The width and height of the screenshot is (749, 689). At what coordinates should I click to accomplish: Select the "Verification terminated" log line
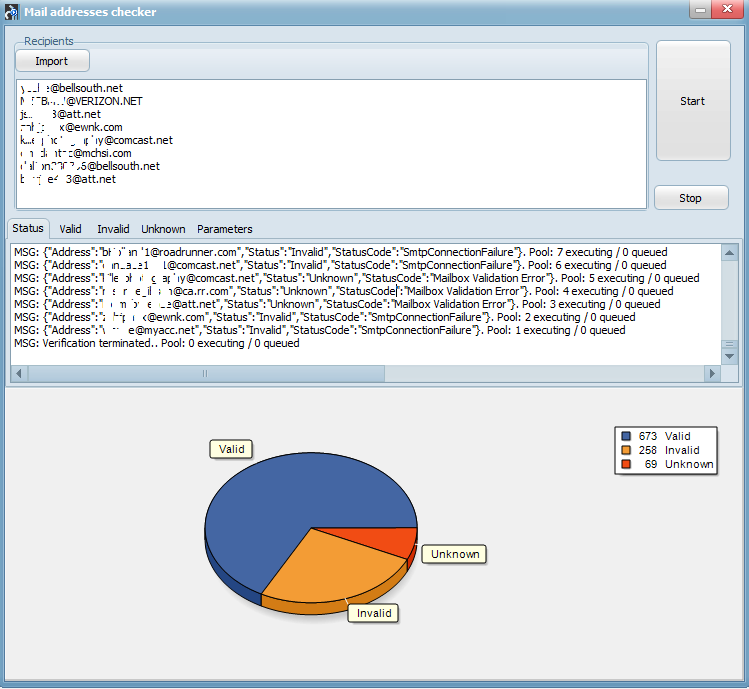click(x=157, y=343)
